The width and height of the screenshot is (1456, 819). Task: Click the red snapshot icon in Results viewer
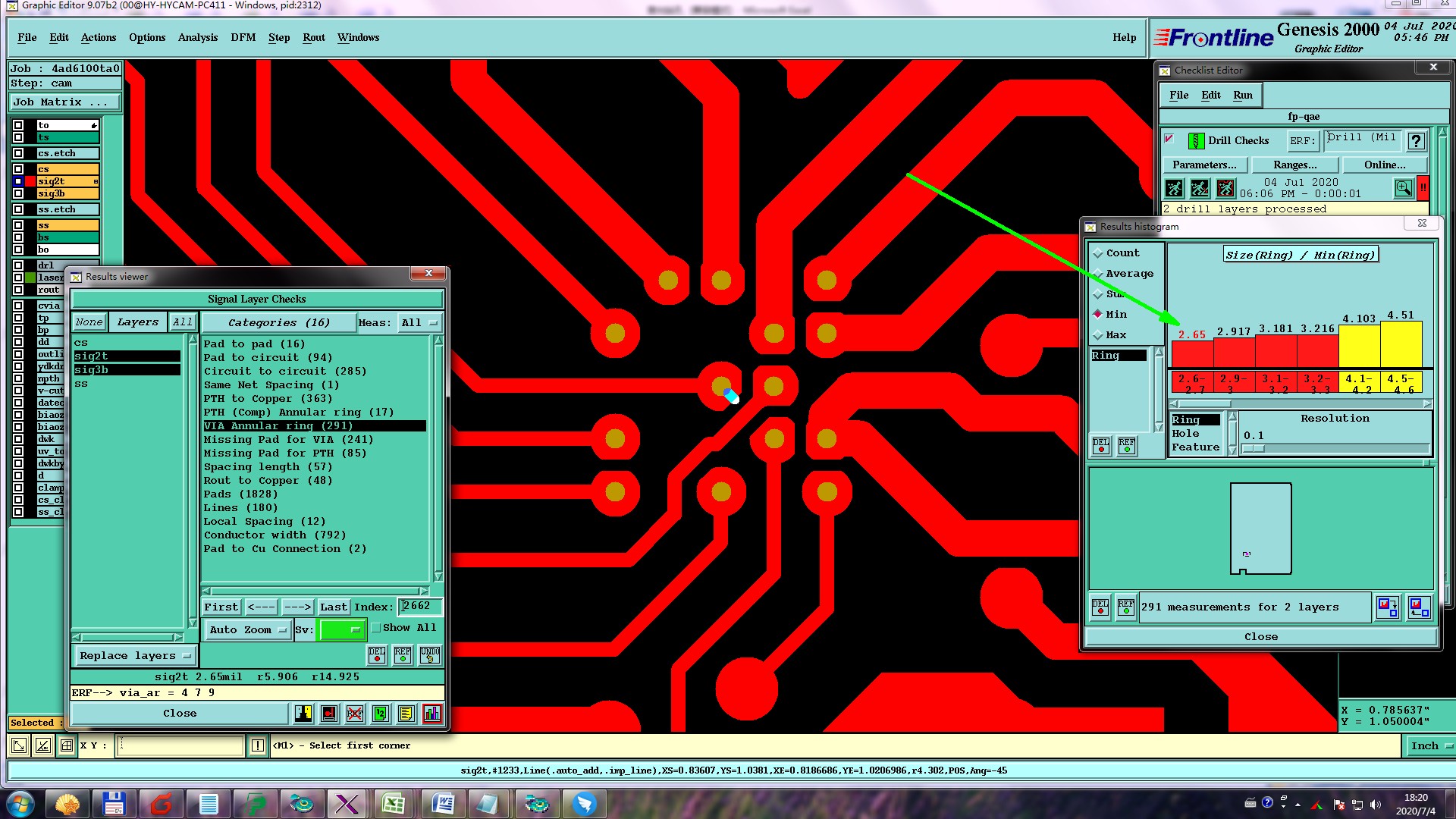[x=329, y=714]
